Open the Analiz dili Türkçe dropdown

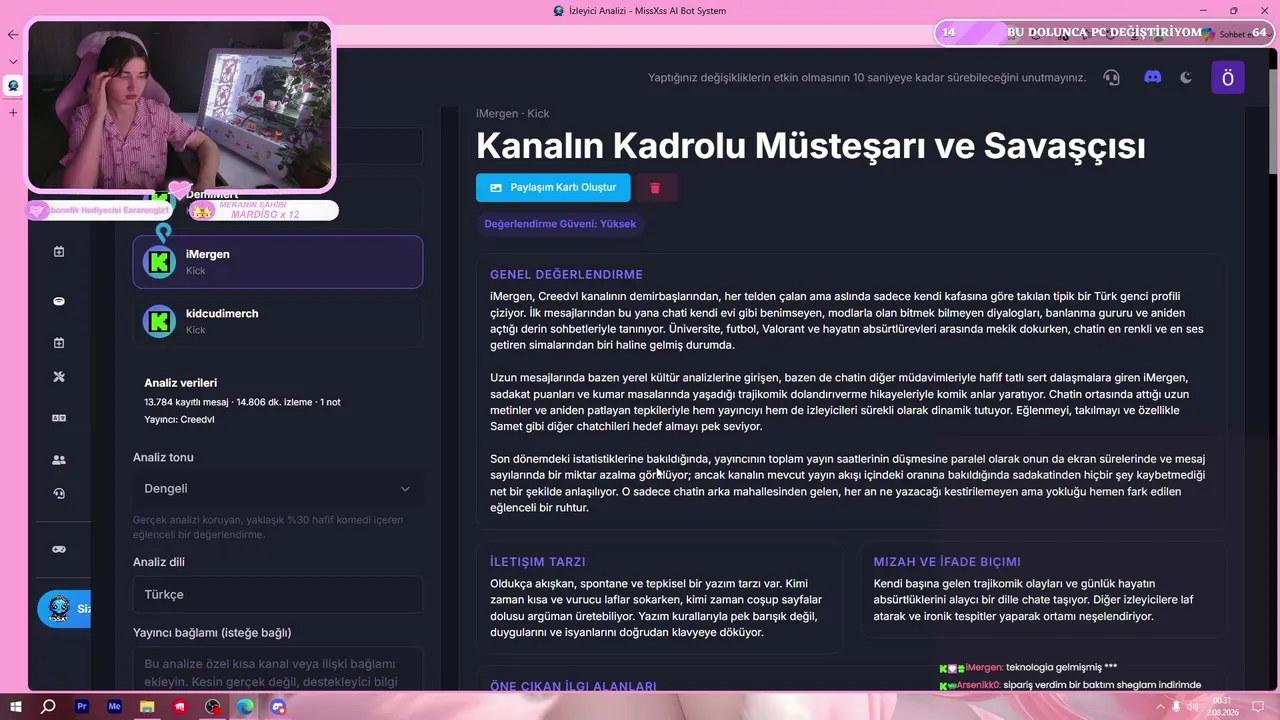click(x=278, y=594)
